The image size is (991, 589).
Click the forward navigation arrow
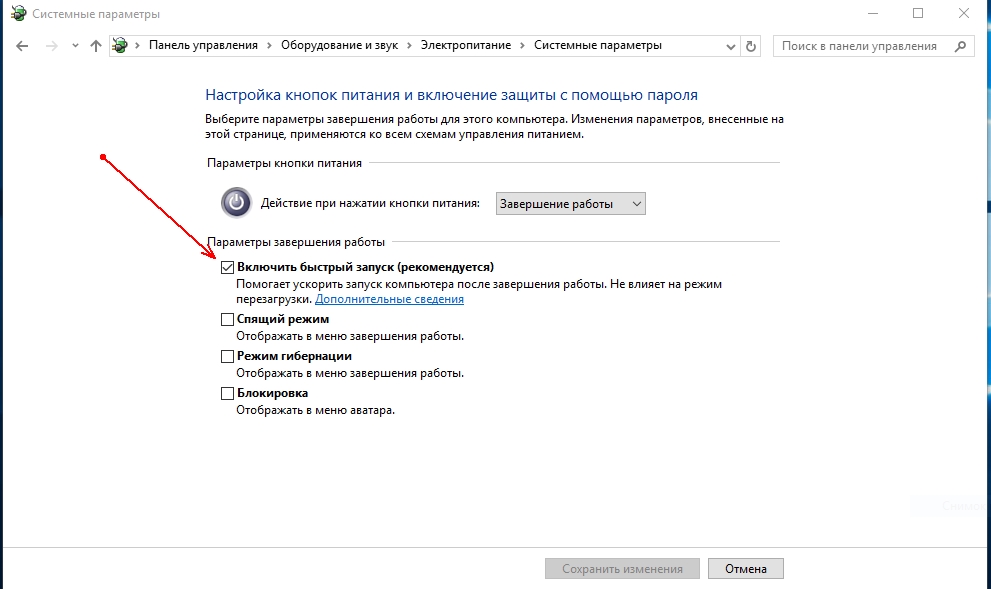[50, 46]
